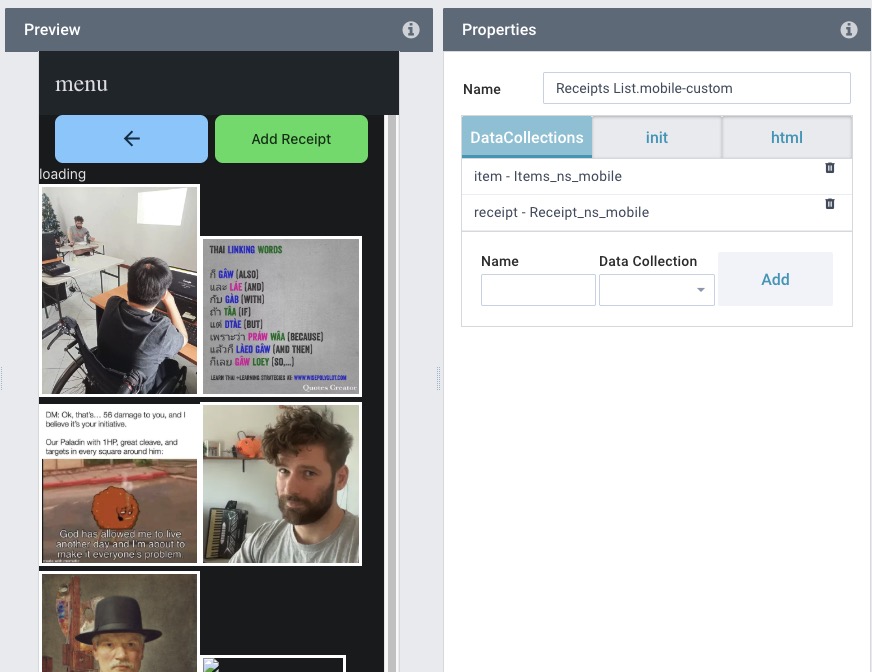Image resolution: width=872 pixels, height=672 pixels.
Task: Click the Paladin meme image
Action: coord(119,484)
